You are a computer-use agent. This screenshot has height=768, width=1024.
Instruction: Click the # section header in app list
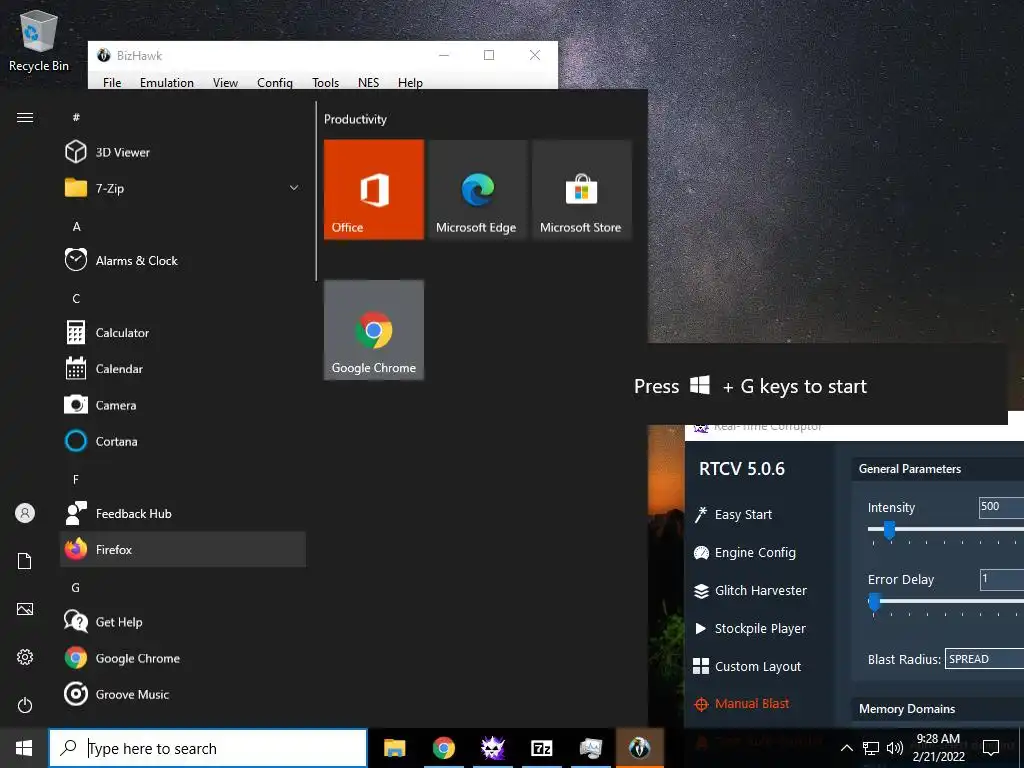click(76, 117)
